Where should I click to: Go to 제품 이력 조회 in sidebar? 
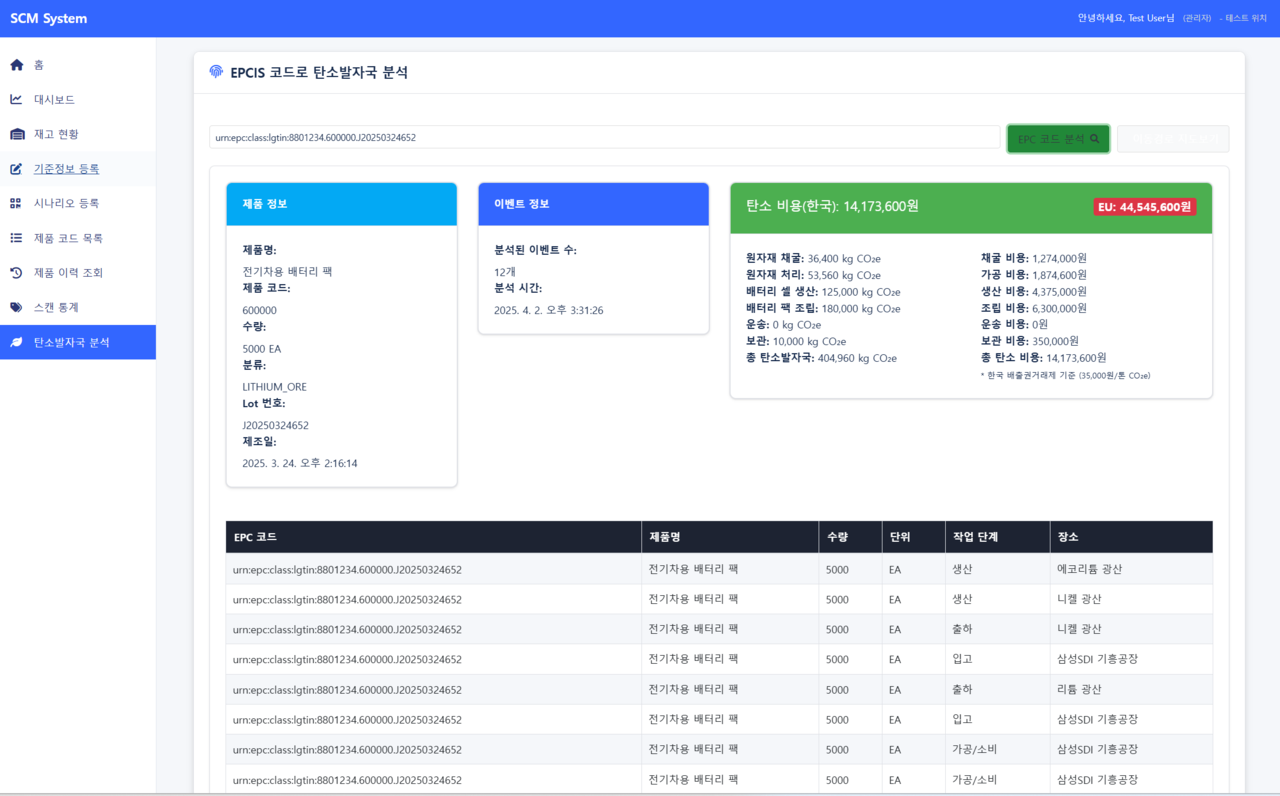[68, 273]
